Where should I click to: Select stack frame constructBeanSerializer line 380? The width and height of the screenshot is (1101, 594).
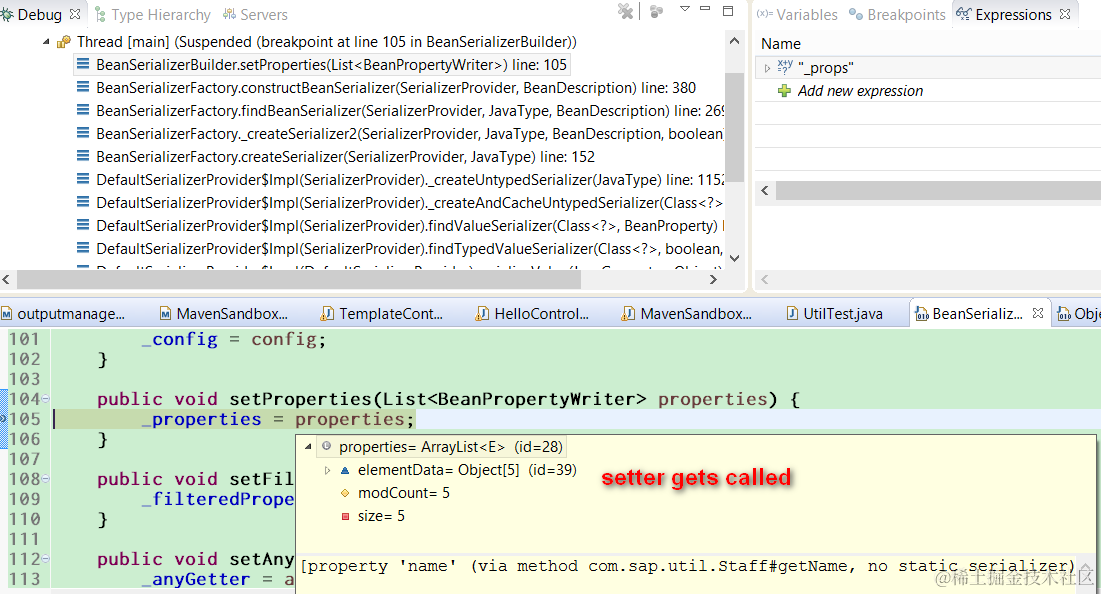click(395, 88)
